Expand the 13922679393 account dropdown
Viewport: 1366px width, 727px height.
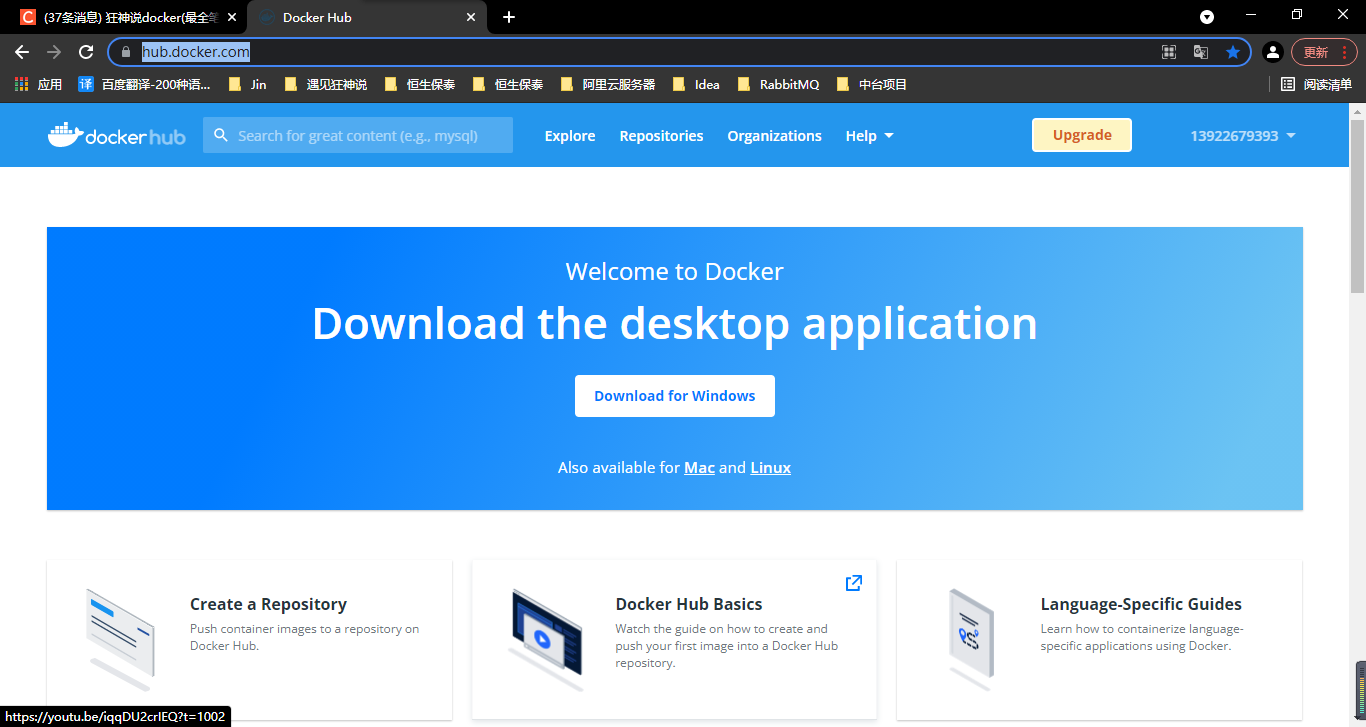[x=1243, y=136]
